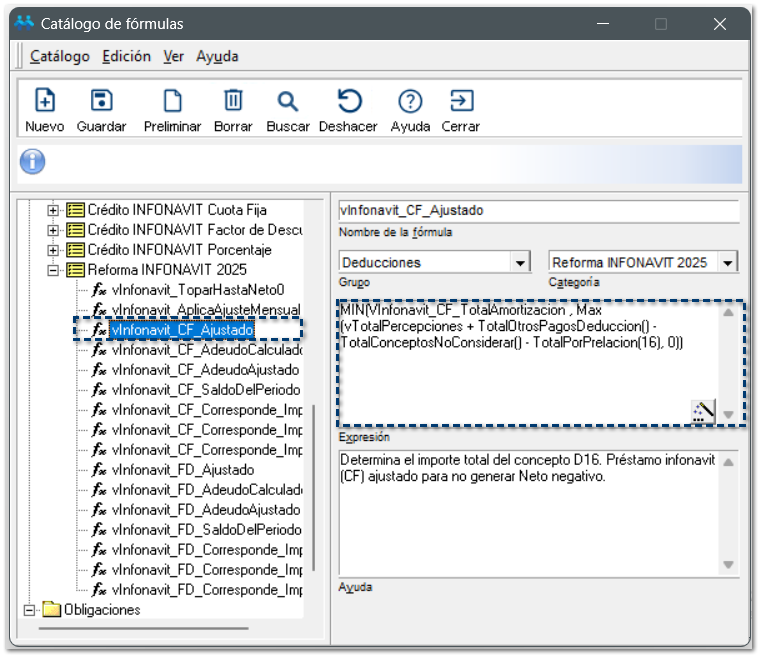
Task: Open Preliminar preview icon
Action: tap(172, 101)
